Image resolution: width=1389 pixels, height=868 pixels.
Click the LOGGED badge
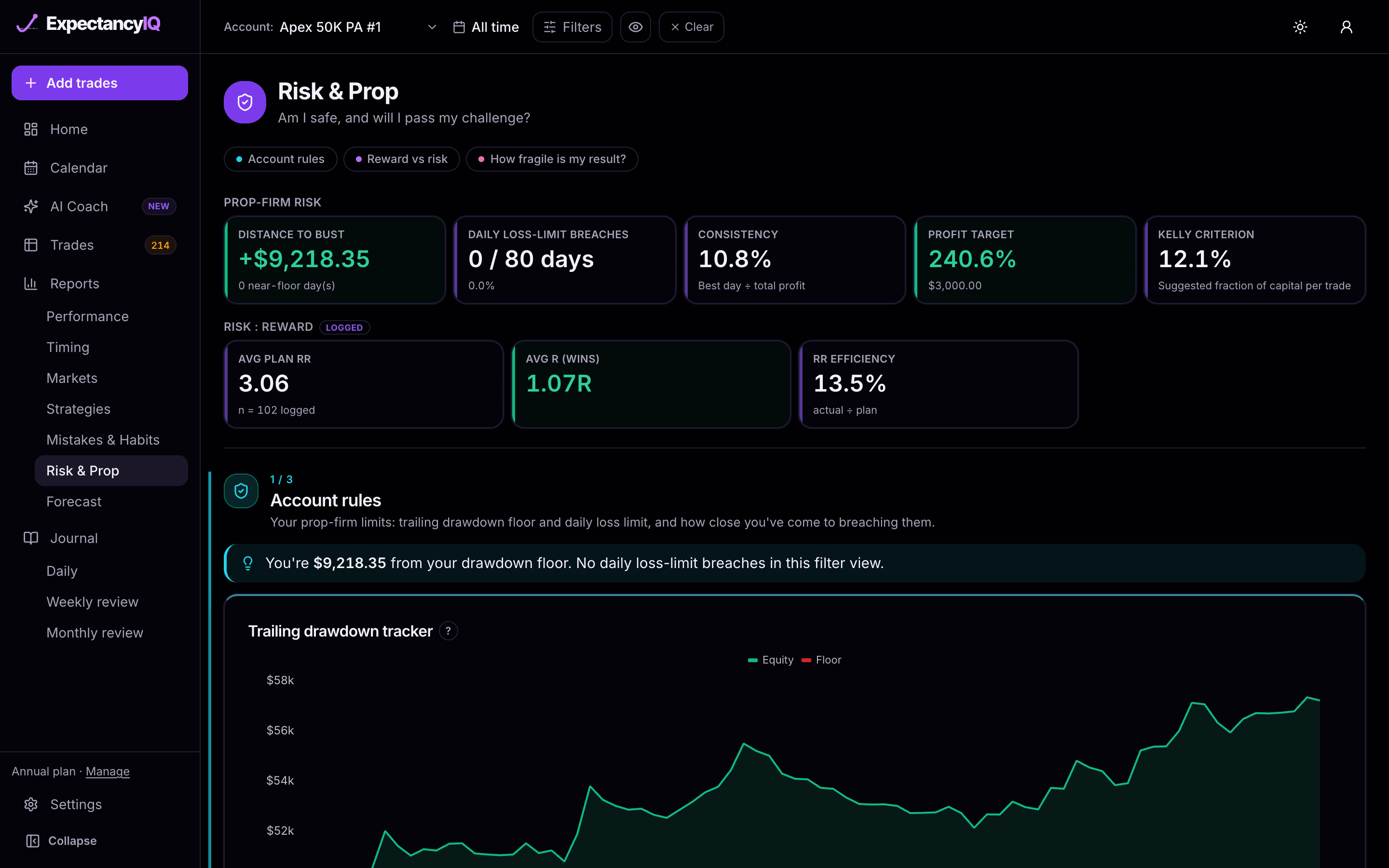click(344, 327)
